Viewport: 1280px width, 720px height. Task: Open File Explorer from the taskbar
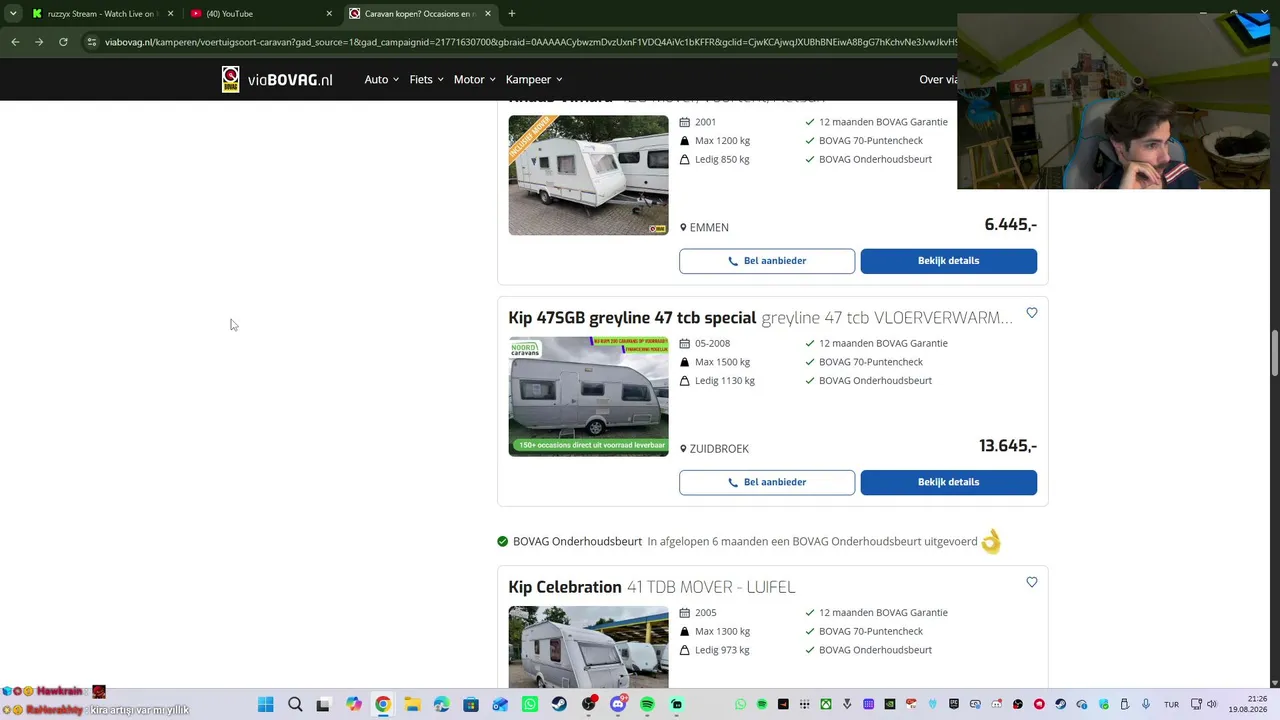tap(412, 704)
